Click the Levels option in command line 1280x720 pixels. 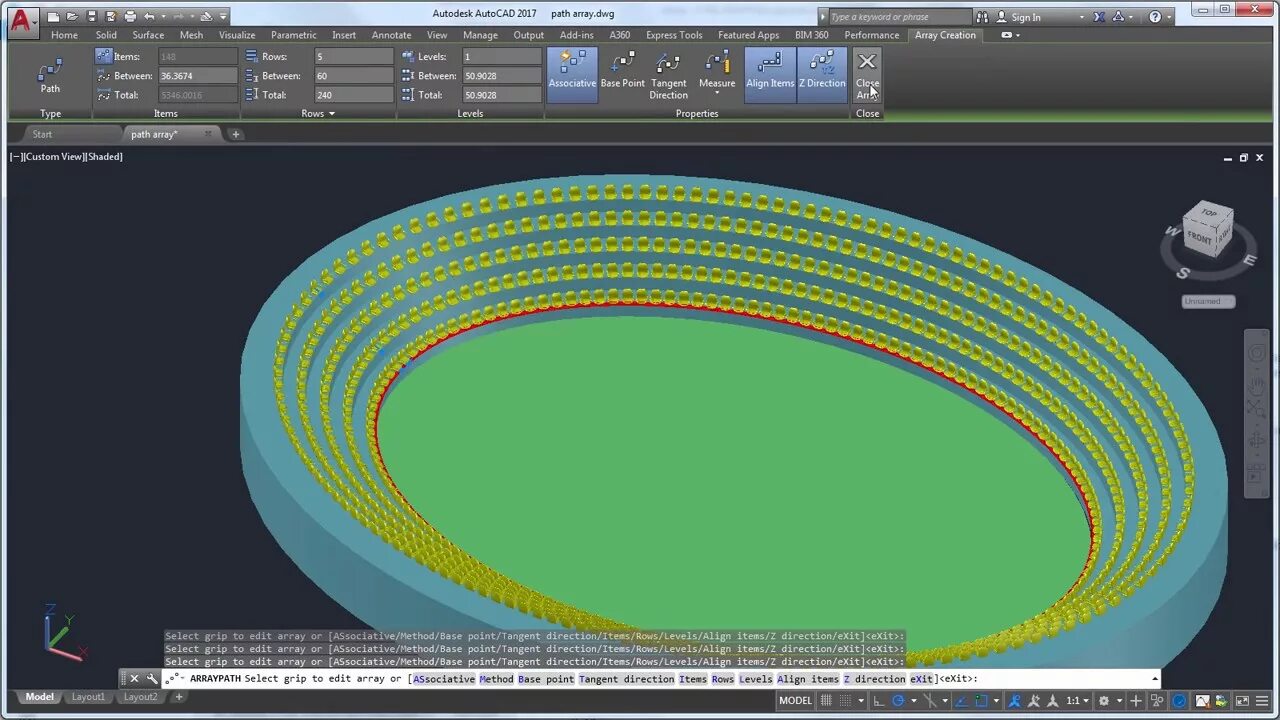click(756, 679)
